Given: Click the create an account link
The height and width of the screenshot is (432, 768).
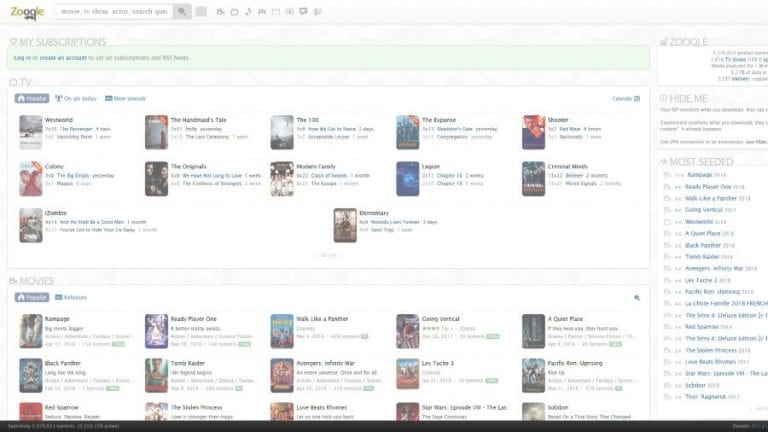Looking at the screenshot, I should click(x=62, y=59).
